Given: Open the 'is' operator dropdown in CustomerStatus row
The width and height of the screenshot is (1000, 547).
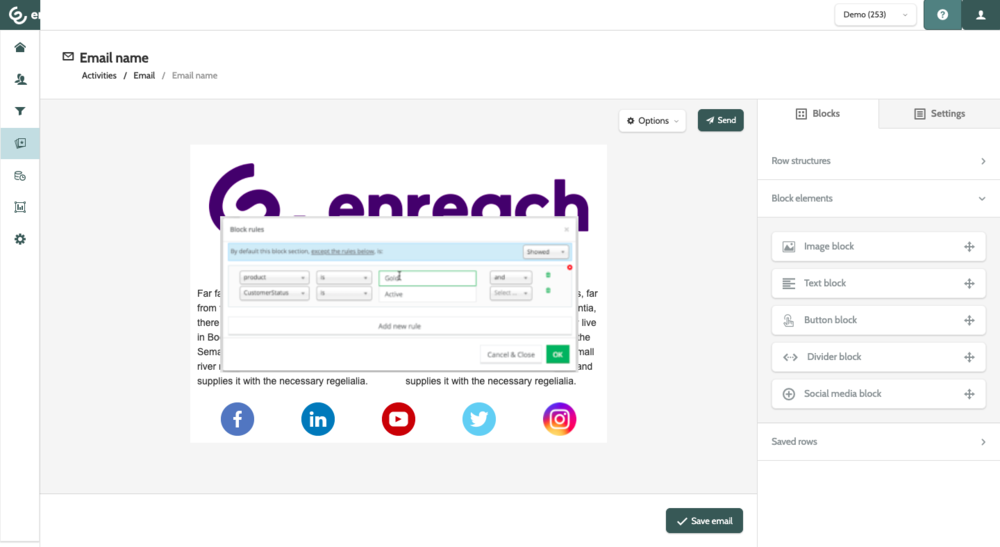Looking at the screenshot, I should click(344, 293).
